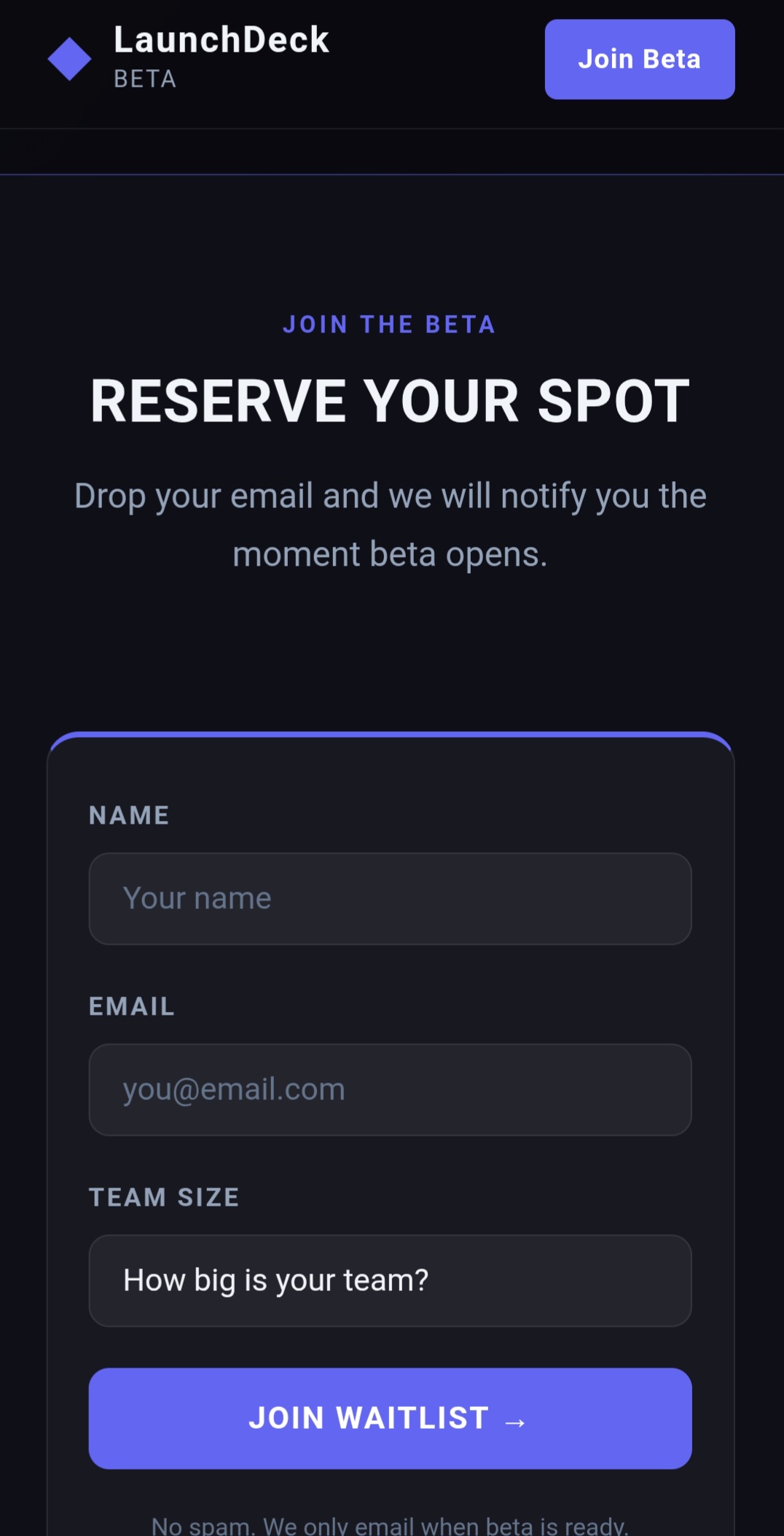Click the EMAIL field label
The height and width of the screenshot is (1536, 784).
coord(132,1006)
